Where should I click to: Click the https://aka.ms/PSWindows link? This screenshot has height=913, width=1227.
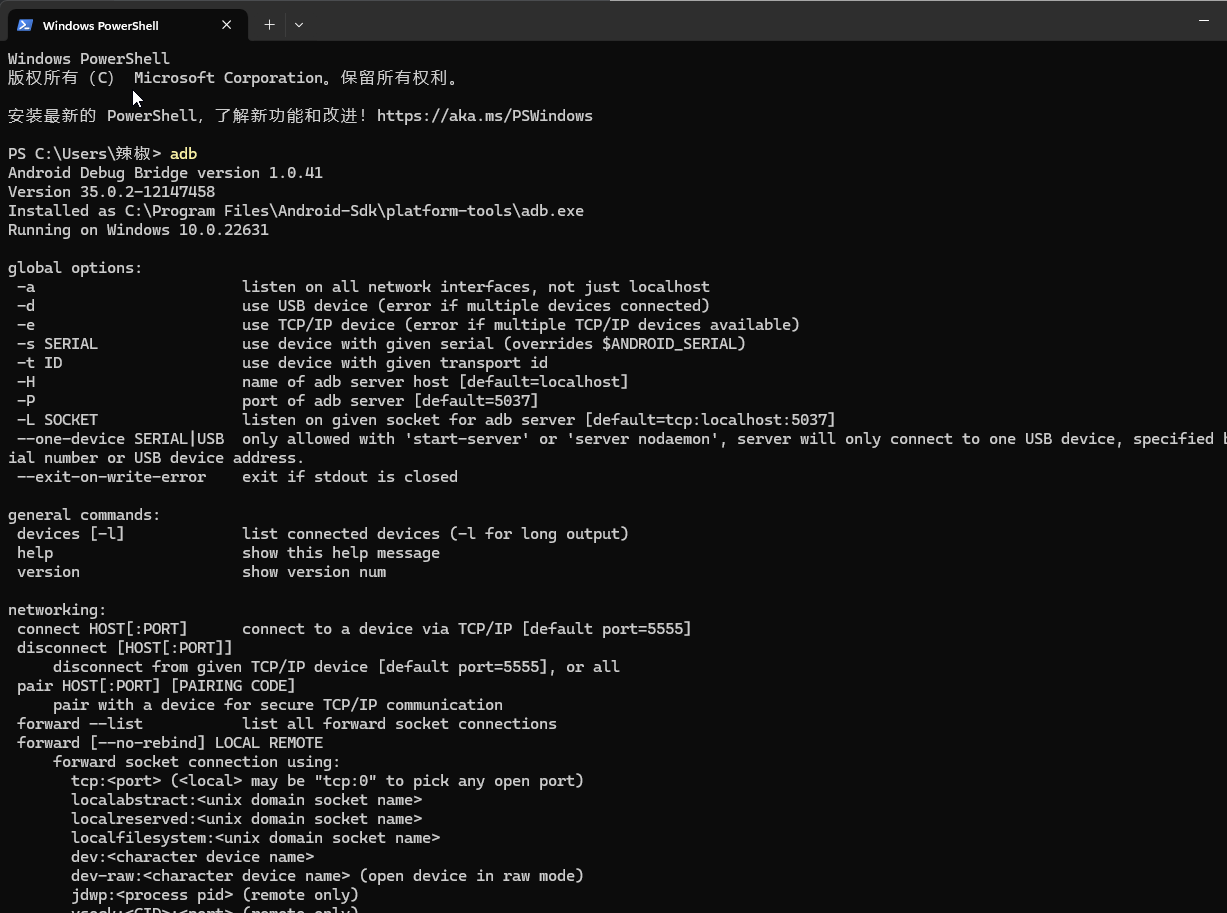coord(484,116)
